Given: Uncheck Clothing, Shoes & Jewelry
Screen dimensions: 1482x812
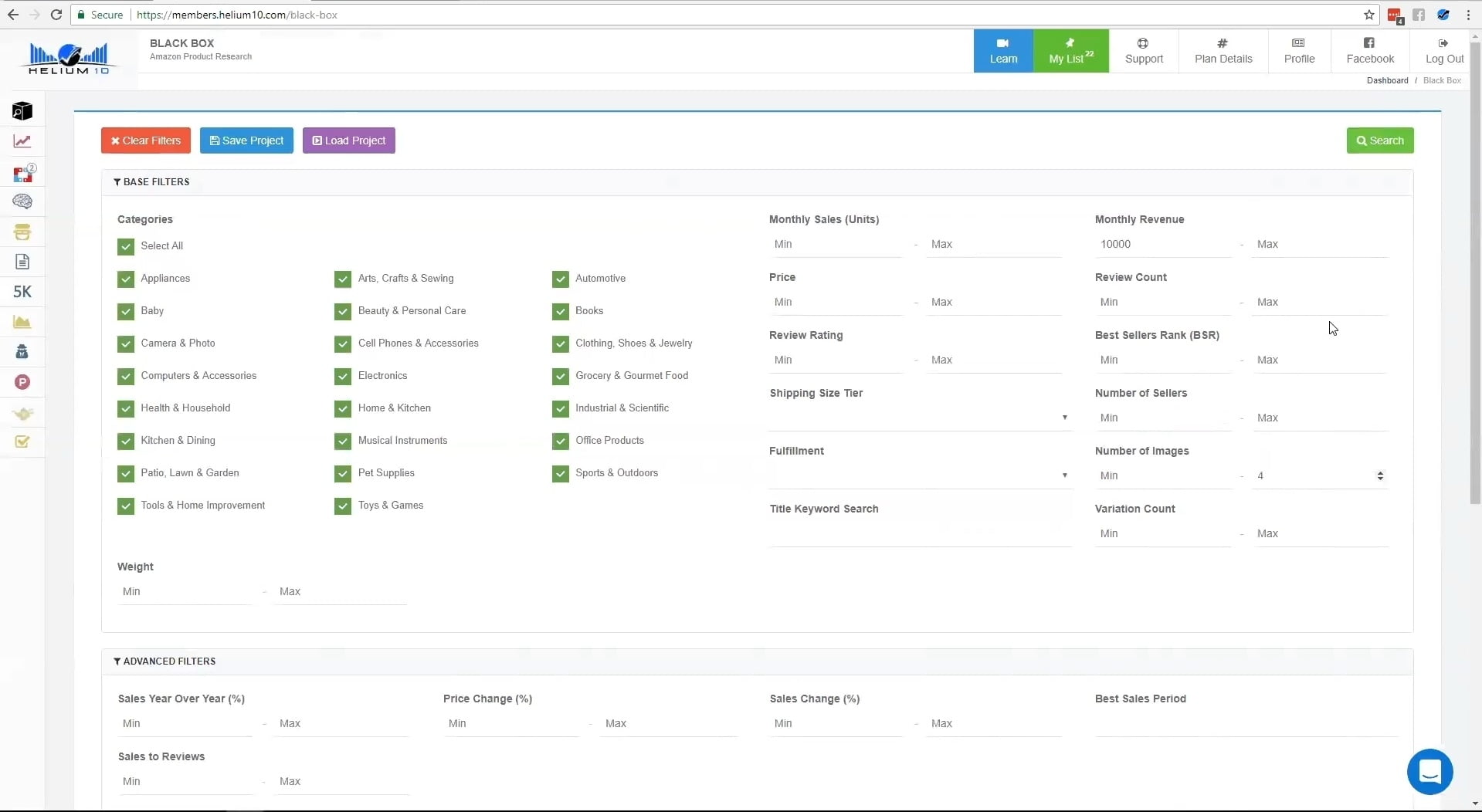Looking at the screenshot, I should pyautogui.click(x=561, y=343).
